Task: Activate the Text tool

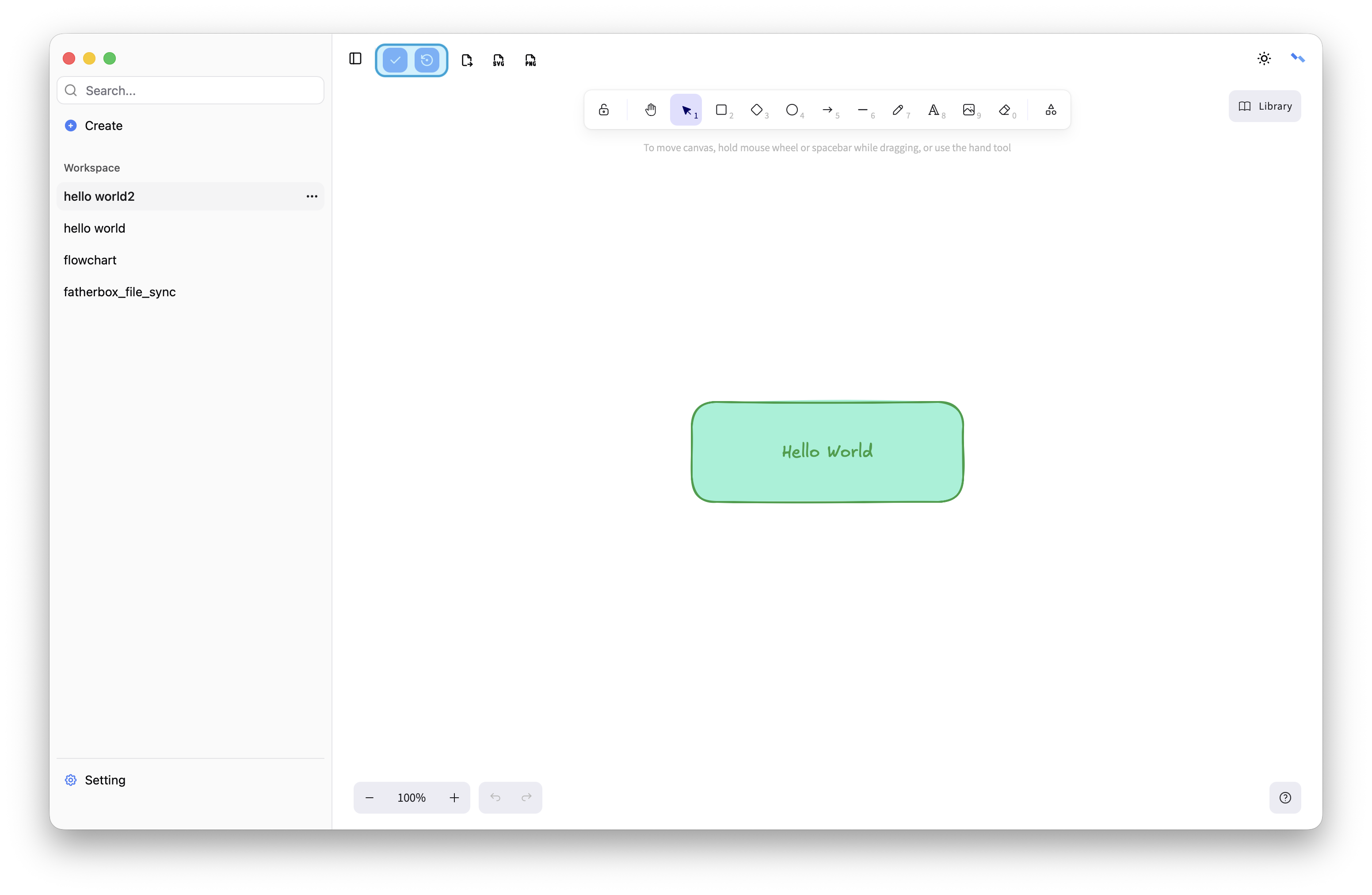Action: [x=934, y=110]
